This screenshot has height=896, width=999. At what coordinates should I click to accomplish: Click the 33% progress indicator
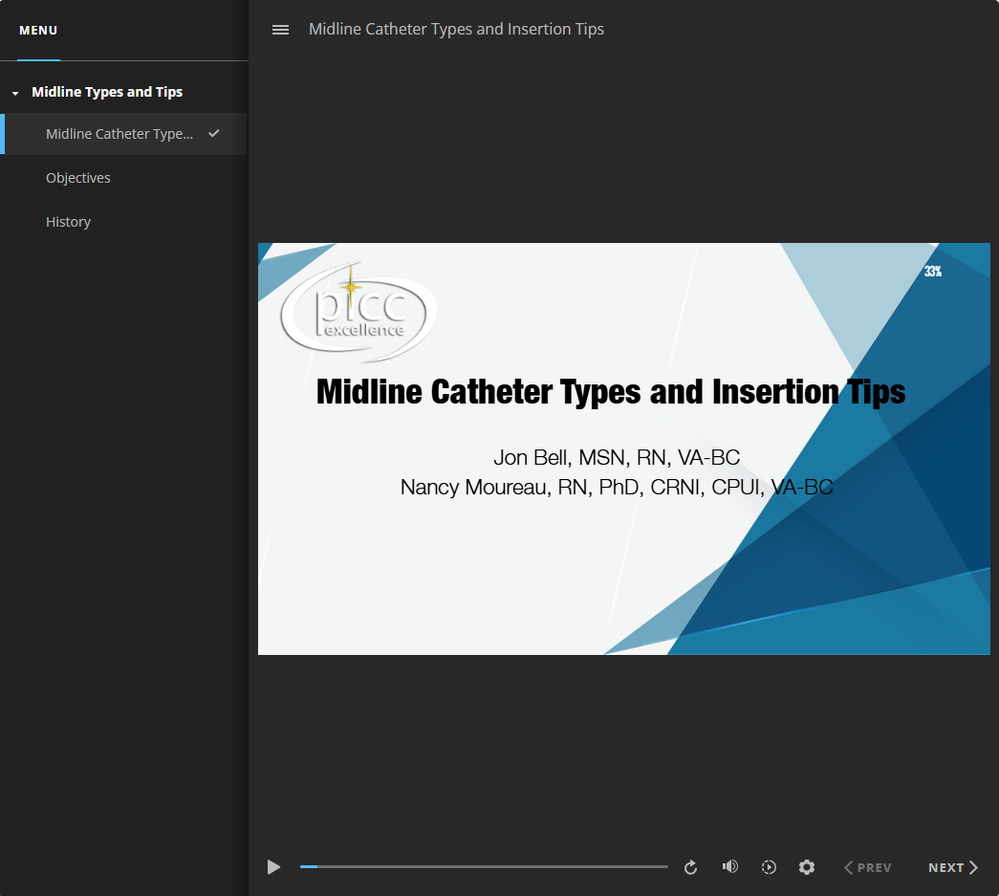[x=933, y=271]
